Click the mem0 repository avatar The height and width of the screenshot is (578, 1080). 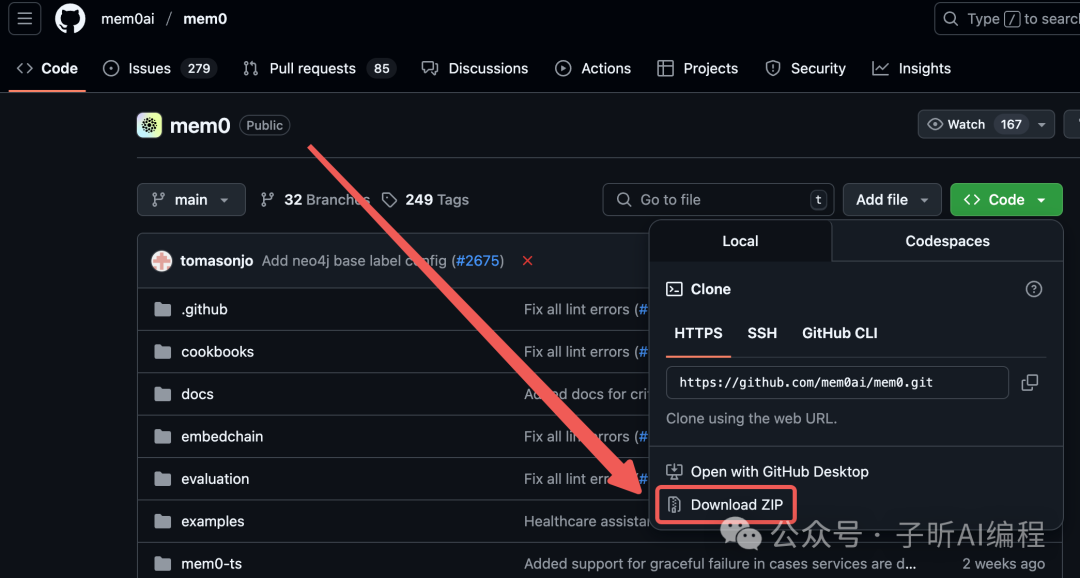[149, 125]
